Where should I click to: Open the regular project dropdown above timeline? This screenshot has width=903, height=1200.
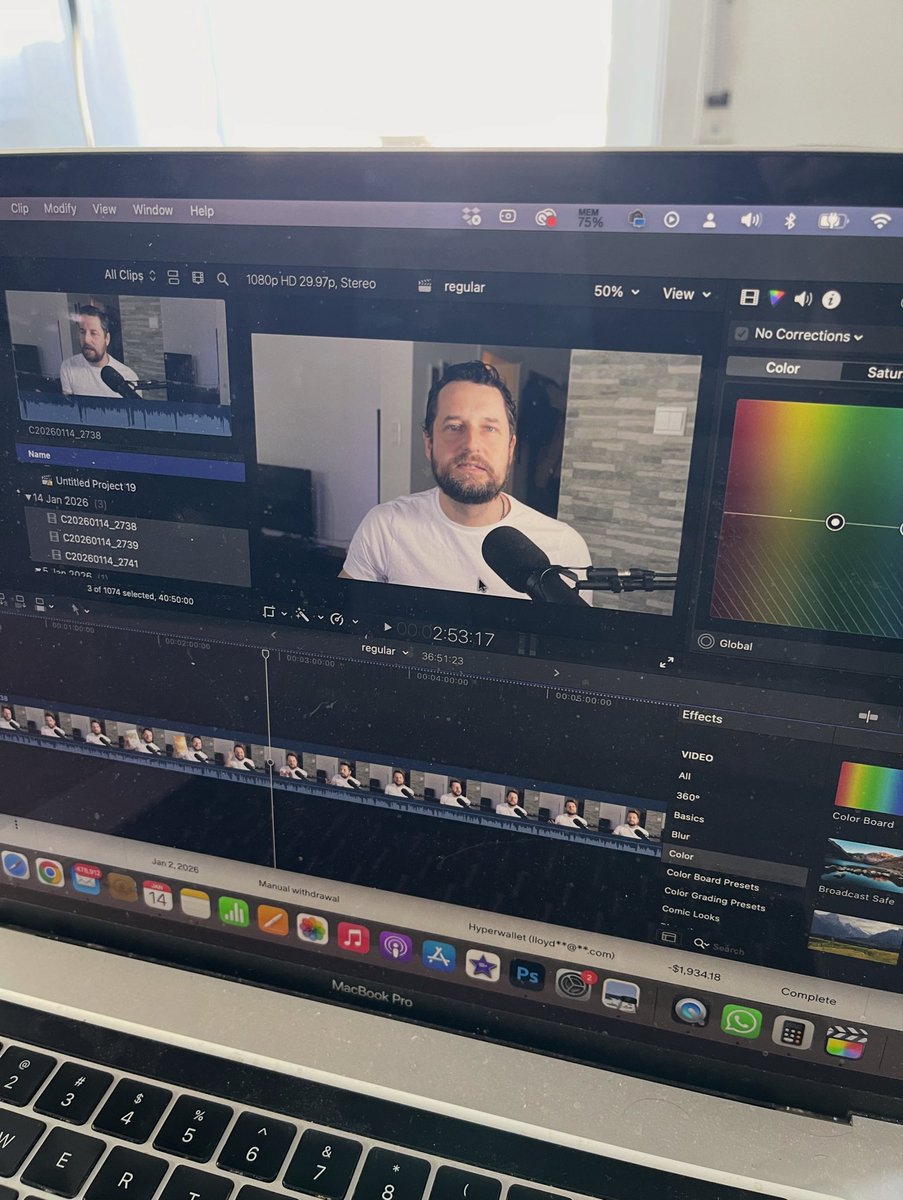click(x=385, y=649)
